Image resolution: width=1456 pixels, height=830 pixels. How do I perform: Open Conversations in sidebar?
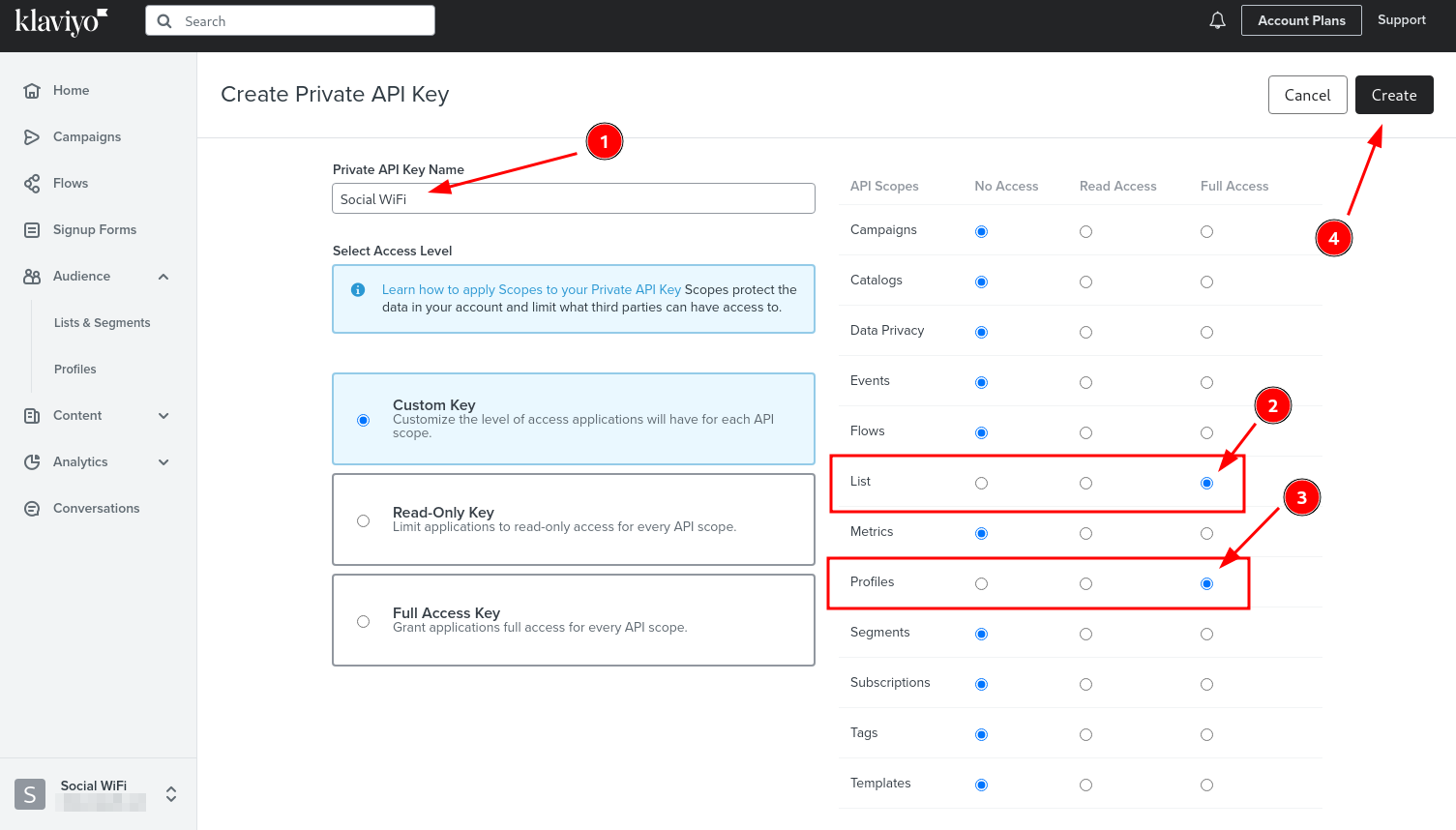[x=97, y=508]
